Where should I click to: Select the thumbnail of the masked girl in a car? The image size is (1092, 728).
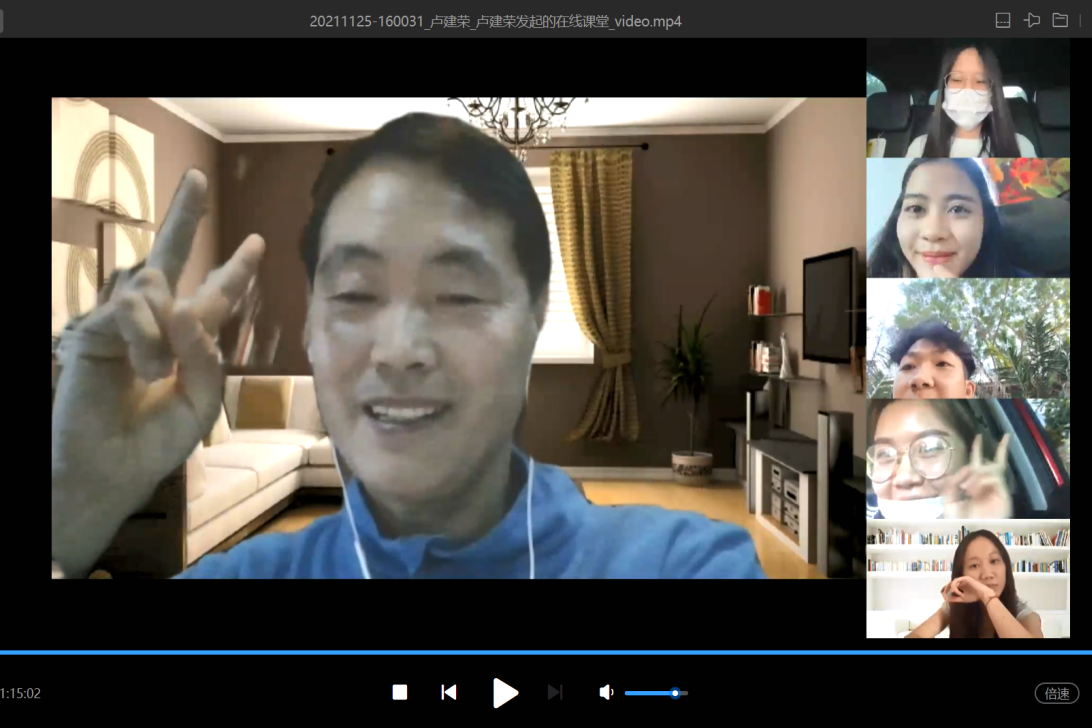click(968, 98)
